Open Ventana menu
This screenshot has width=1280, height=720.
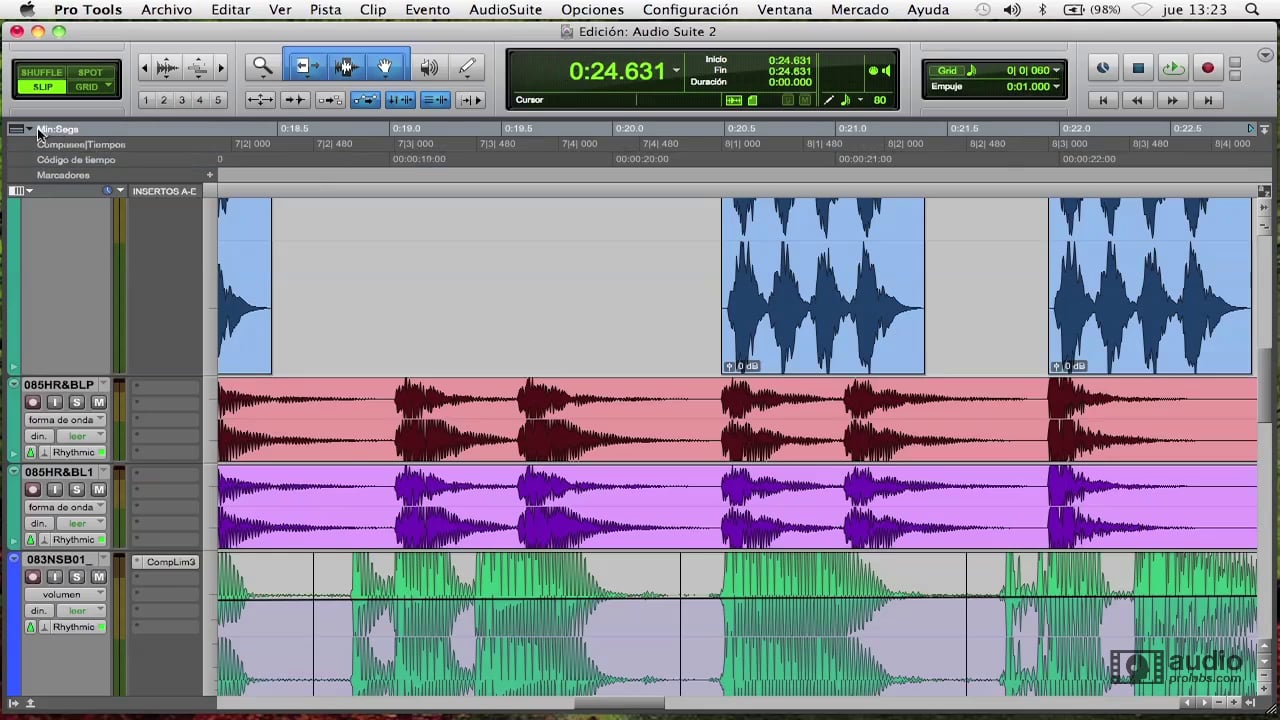click(x=784, y=9)
